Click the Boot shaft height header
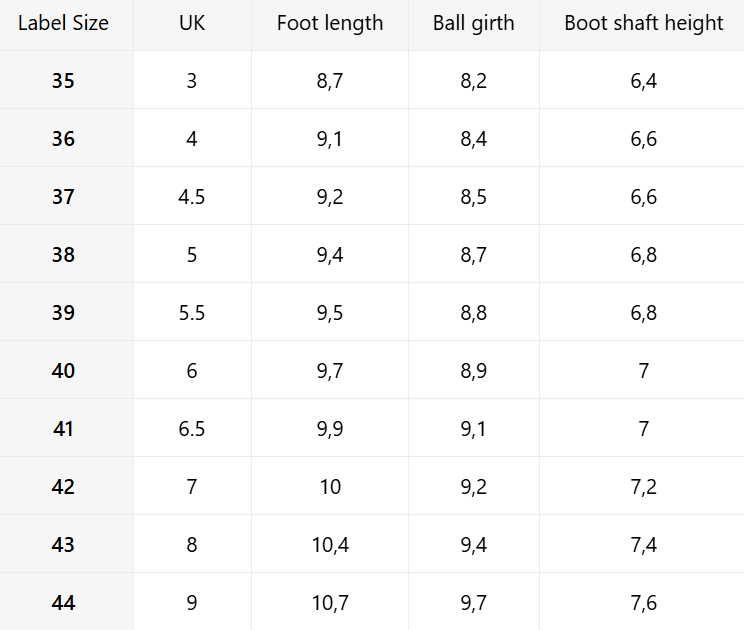Viewport: 744px width, 630px height. (x=644, y=23)
